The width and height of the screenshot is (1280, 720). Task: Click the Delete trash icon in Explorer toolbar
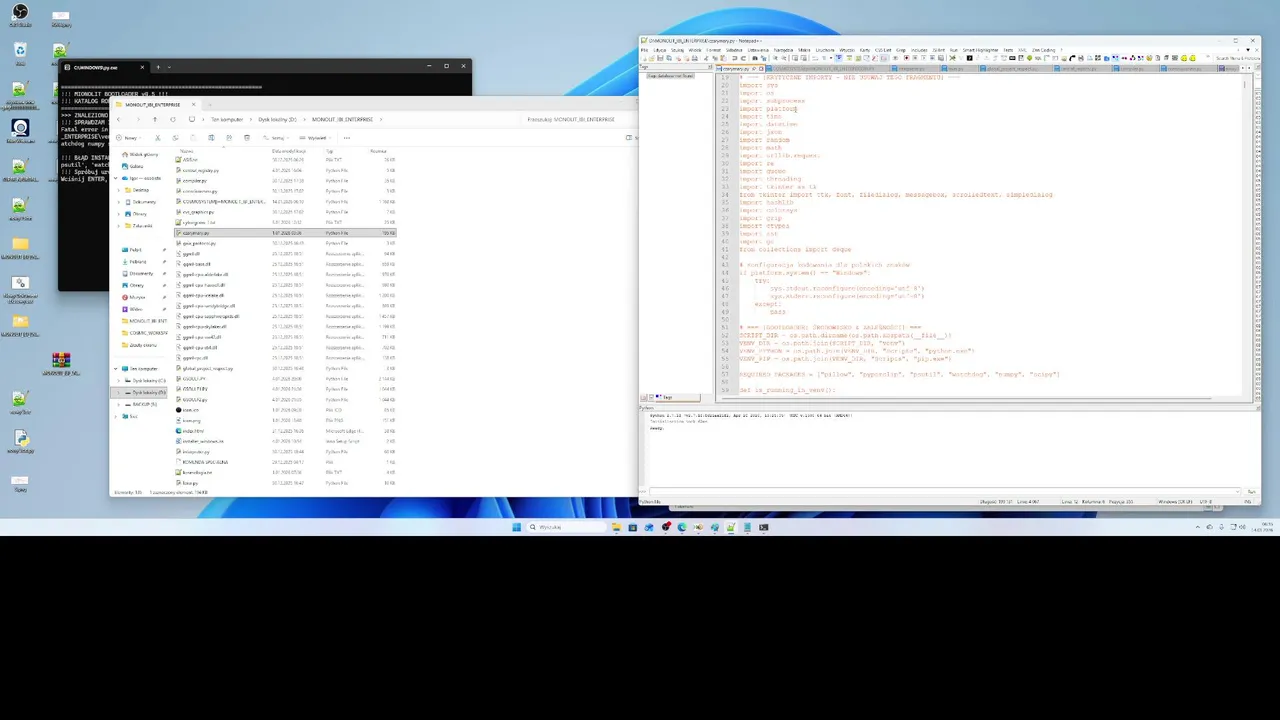click(x=247, y=138)
